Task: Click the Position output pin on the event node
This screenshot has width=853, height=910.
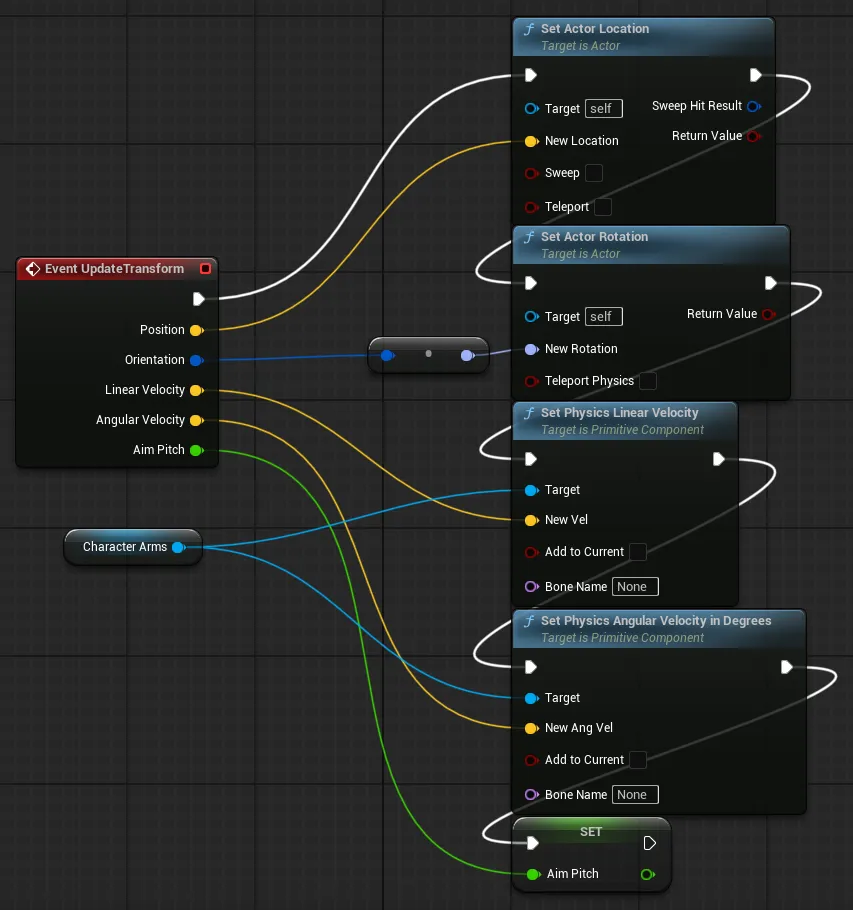Action: pyautogui.click(x=197, y=330)
